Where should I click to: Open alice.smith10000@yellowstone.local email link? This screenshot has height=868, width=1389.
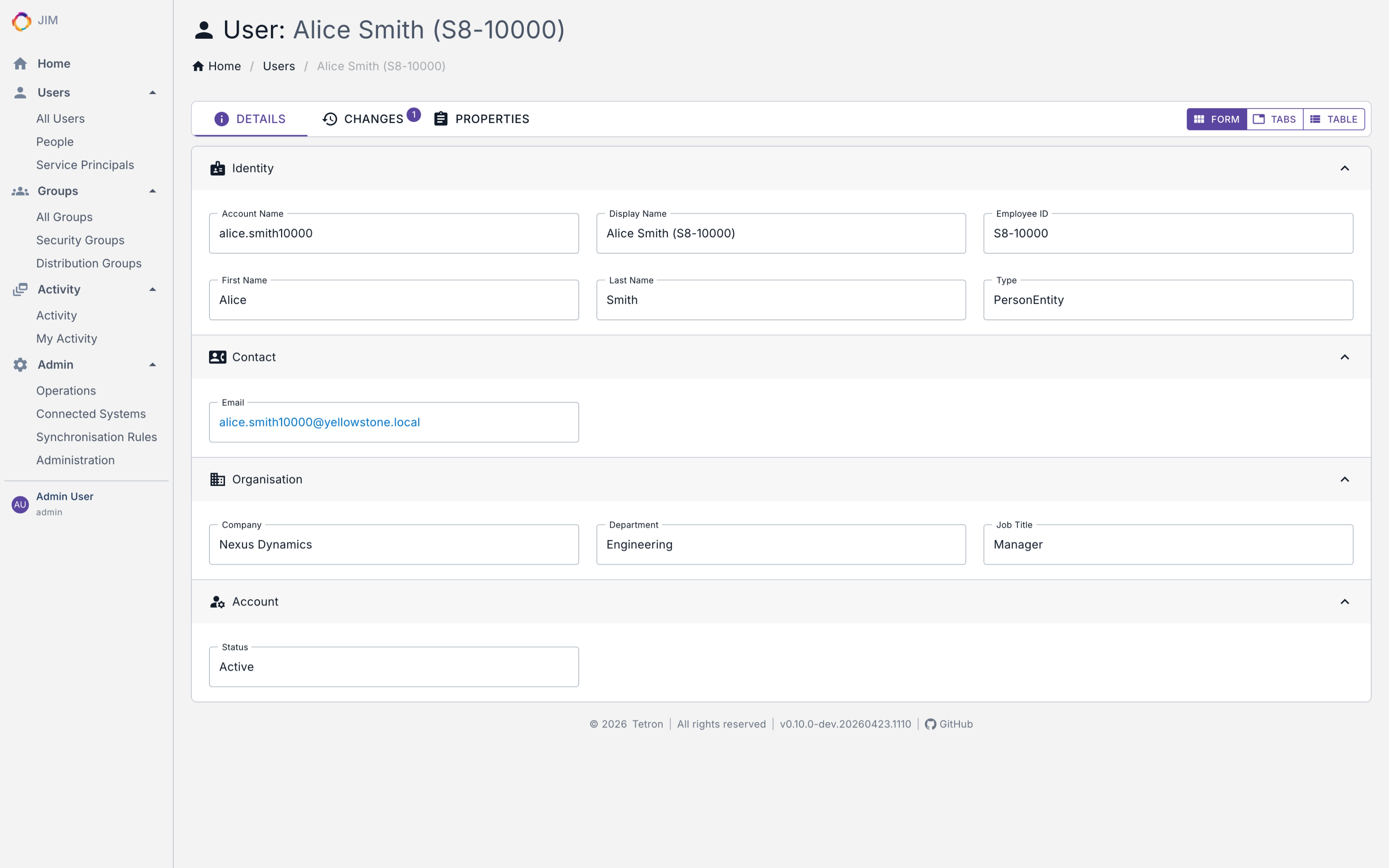pyautogui.click(x=319, y=422)
